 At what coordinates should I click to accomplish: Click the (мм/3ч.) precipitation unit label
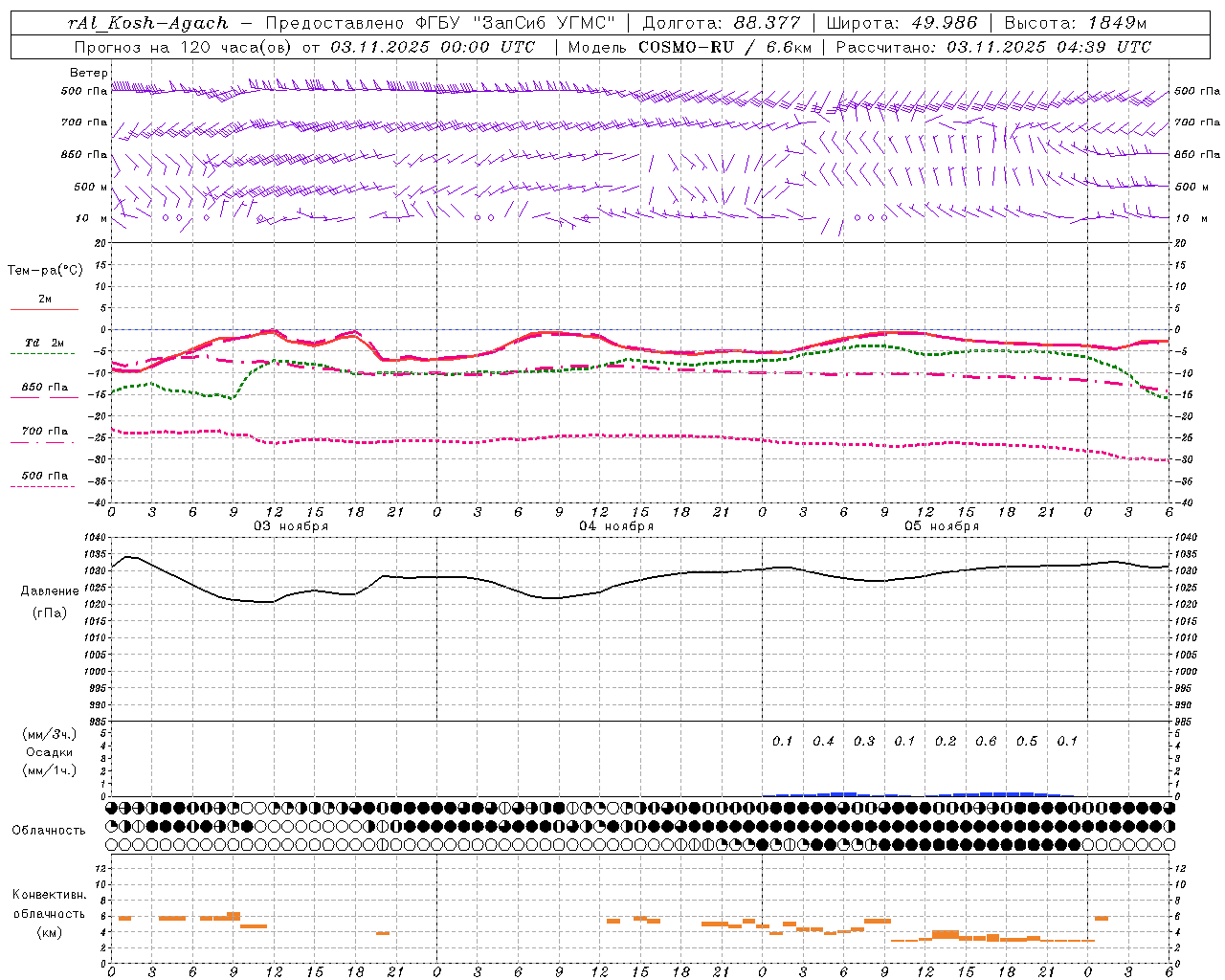[x=50, y=734]
